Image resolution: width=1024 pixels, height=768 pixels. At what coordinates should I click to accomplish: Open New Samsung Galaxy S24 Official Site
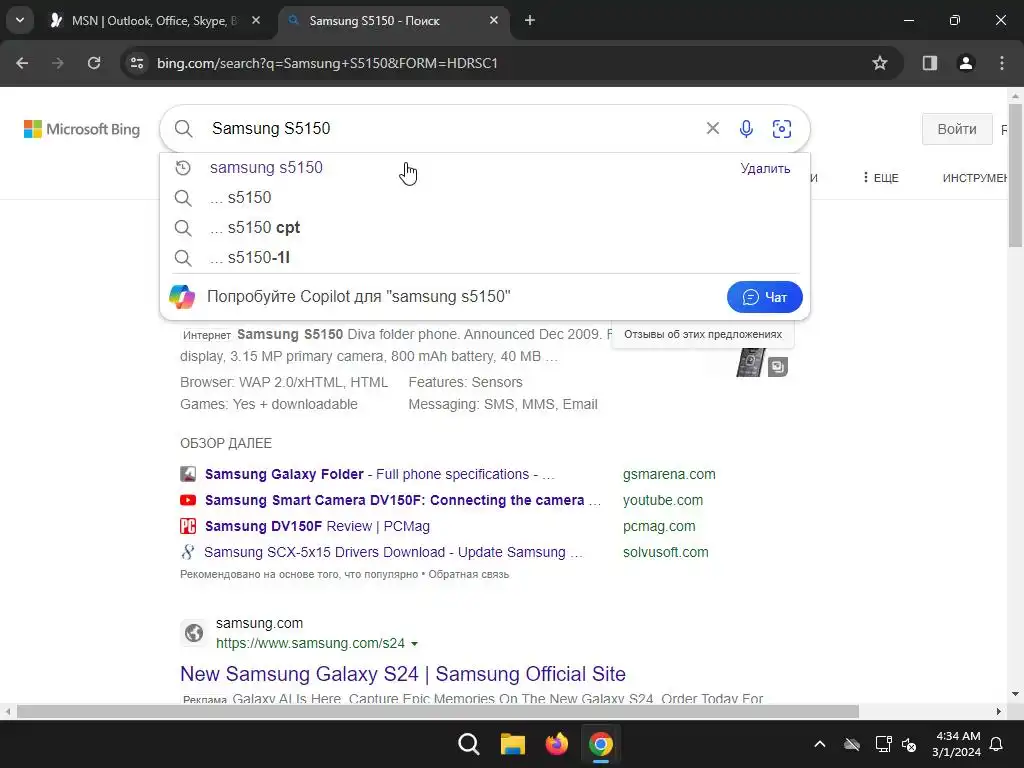click(403, 673)
